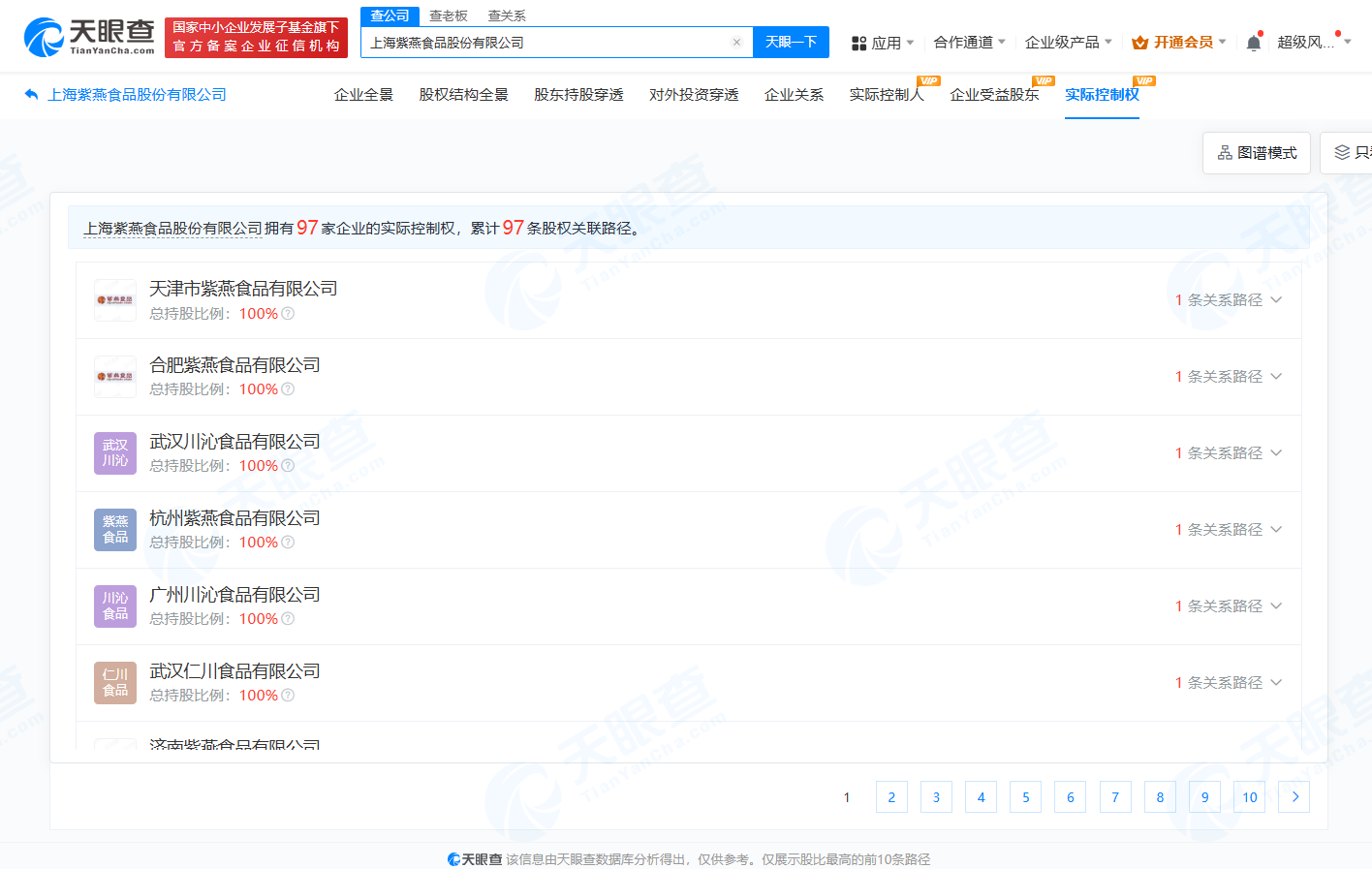The width and height of the screenshot is (1372, 869).
Task: Click the layered stack icon next to 只看
Action: coord(1342,152)
